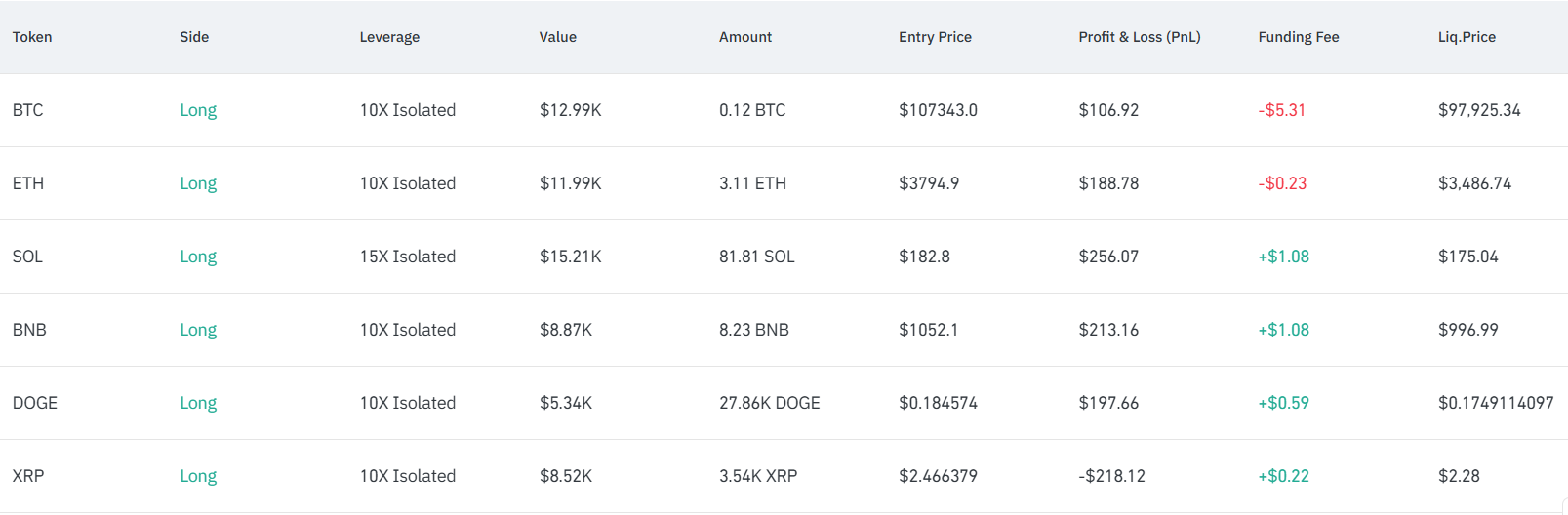
Task: Click the $0.1749114097 liquidation price
Action: [1495, 403]
